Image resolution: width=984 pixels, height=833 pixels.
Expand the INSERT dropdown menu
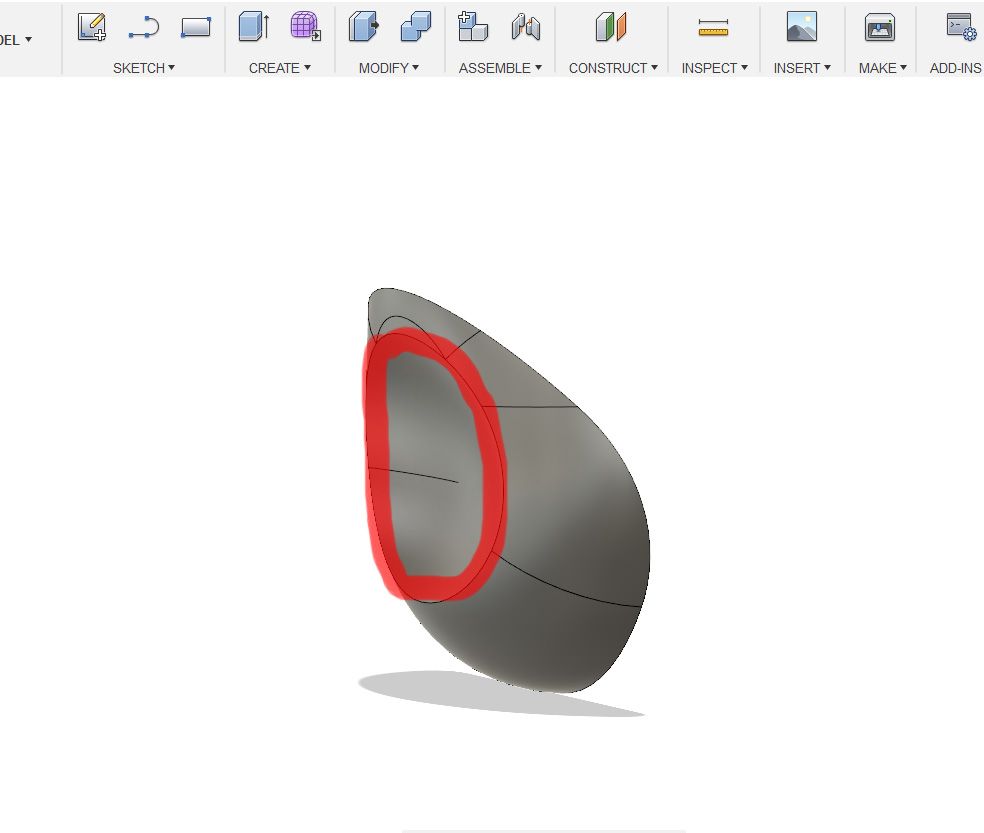802,68
